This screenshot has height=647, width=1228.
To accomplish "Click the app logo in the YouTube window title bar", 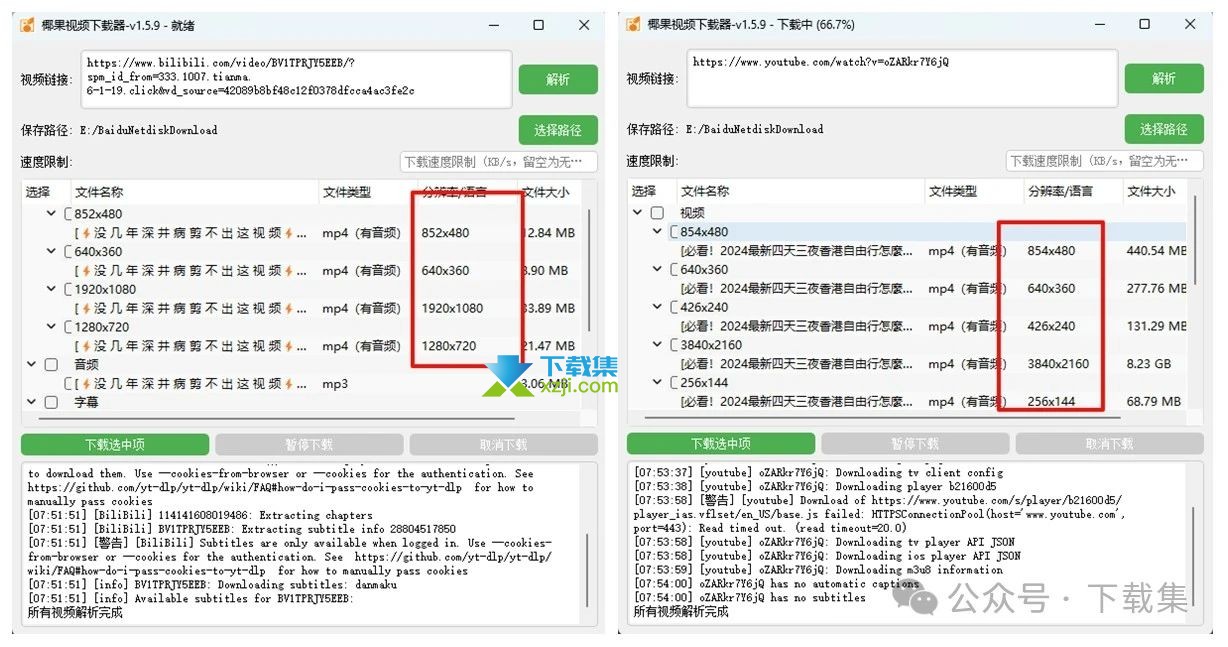I will 635,25.
